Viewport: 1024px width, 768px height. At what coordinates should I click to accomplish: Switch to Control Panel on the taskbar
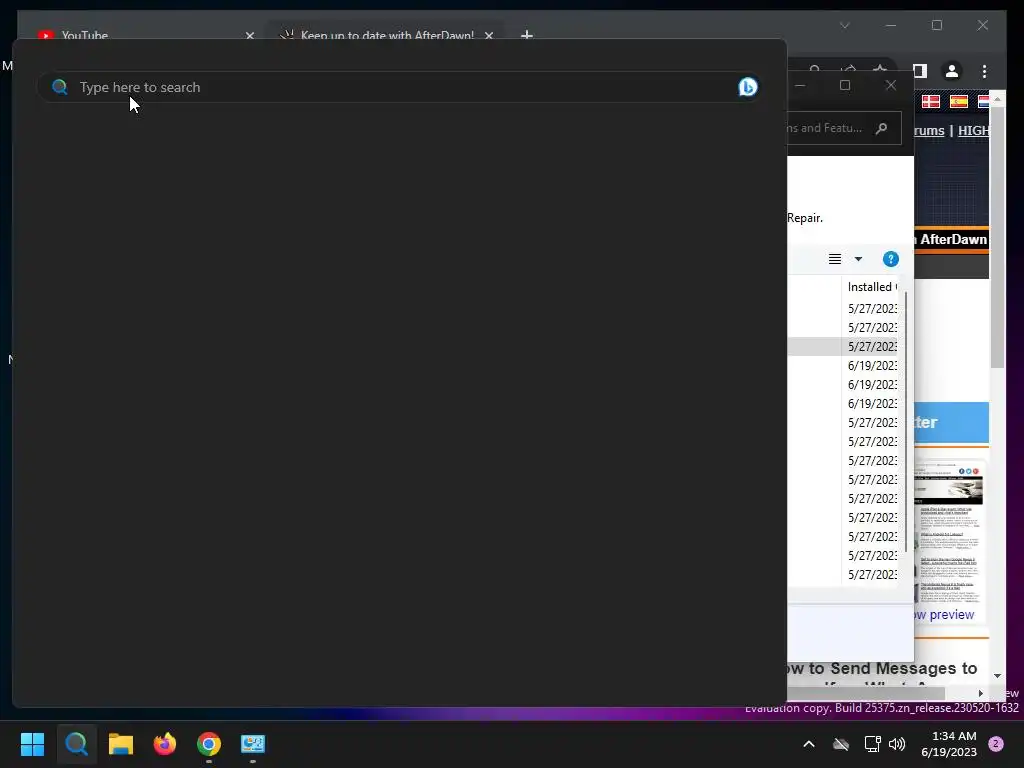(253, 744)
